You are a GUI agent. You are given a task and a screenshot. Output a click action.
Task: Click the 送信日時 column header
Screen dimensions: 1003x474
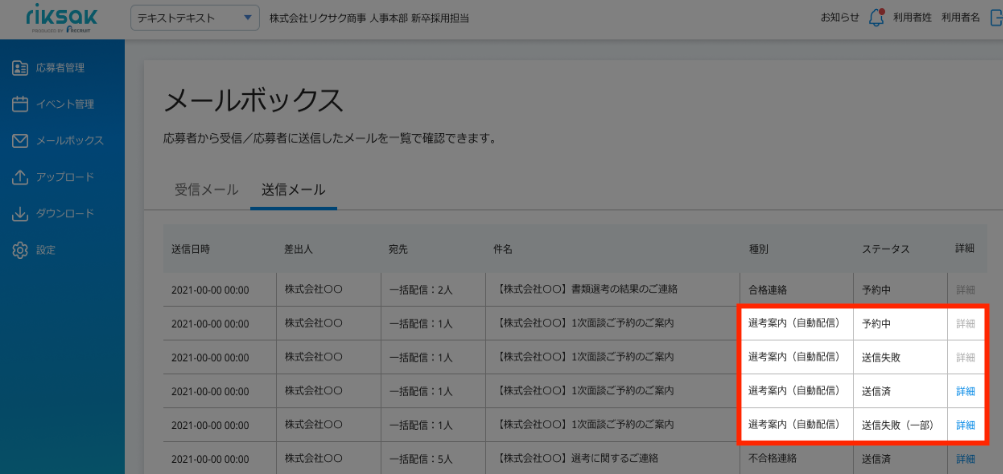click(191, 249)
